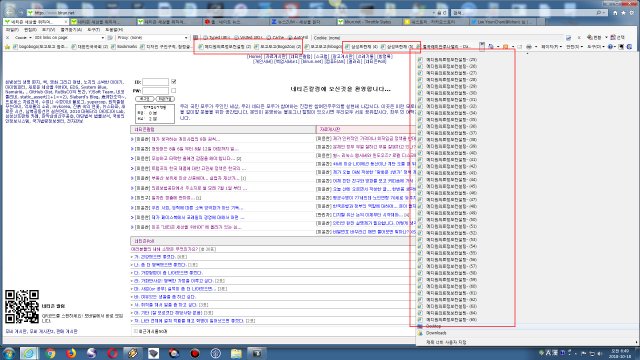The width and height of the screenshot is (640, 360).
Task: Click the Add to favorites star icon
Action: click(x=7, y=47)
